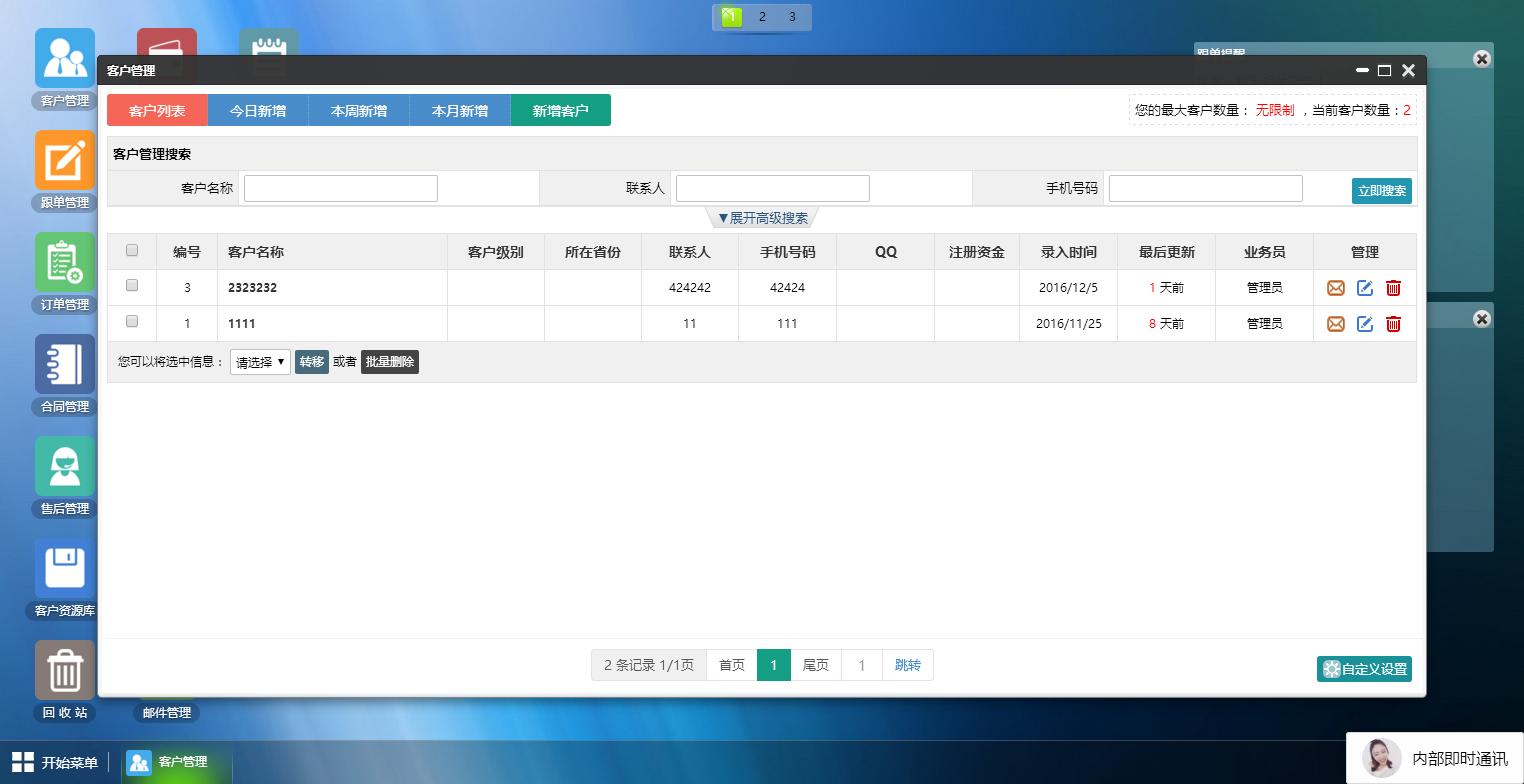Click the 录入时间 column header
This screenshot has width=1524, height=784.
pyautogui.click(x=1069, y=252)
